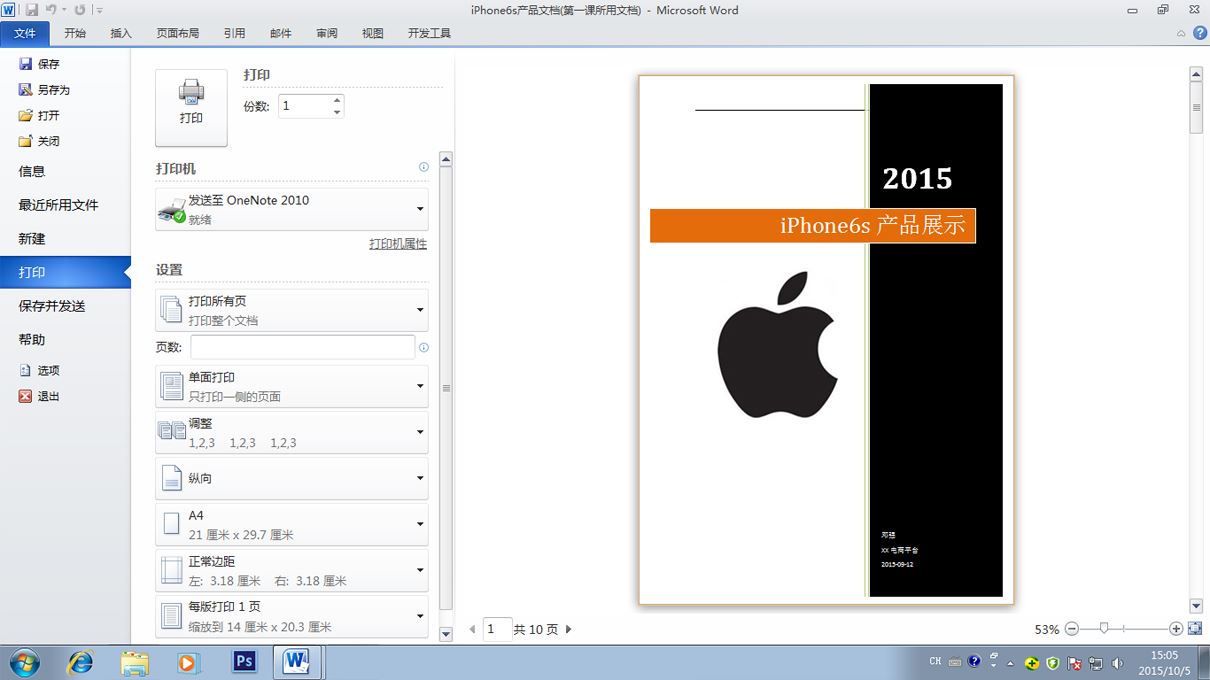Click the 页数 page range input field
The image size is (1210, 680).
(x=302, y=347)
